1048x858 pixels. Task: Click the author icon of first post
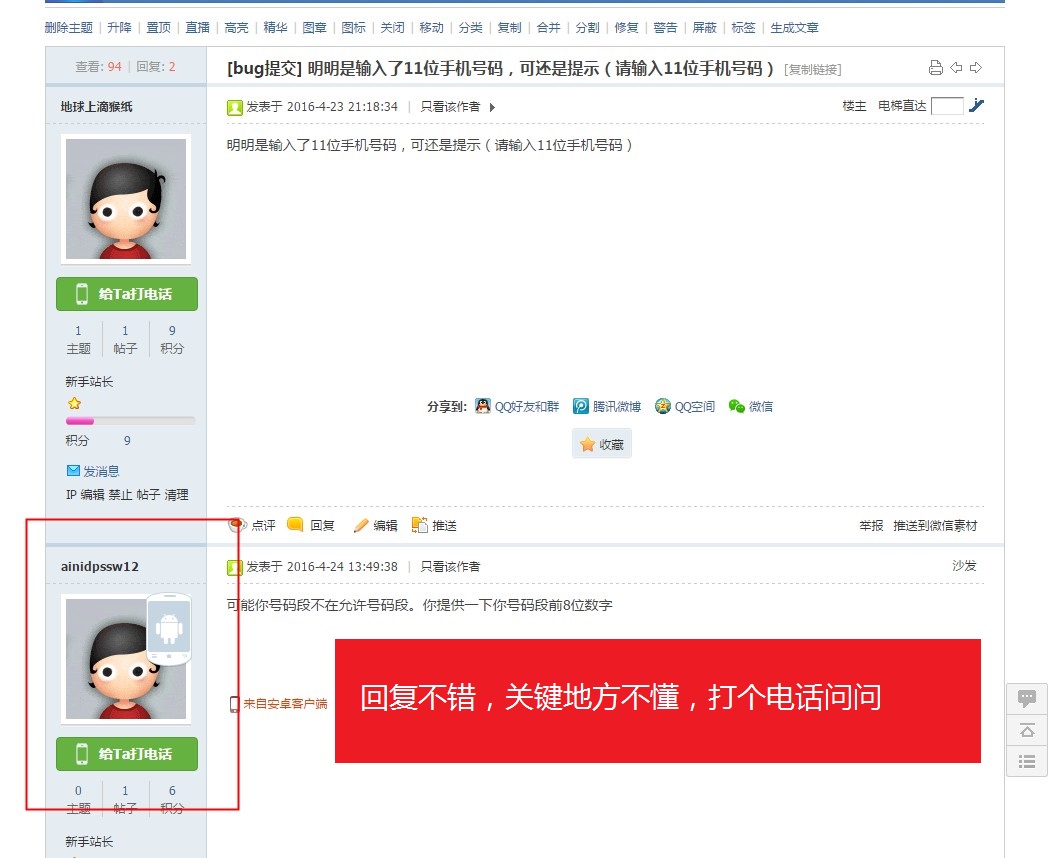tap(235, 108)
